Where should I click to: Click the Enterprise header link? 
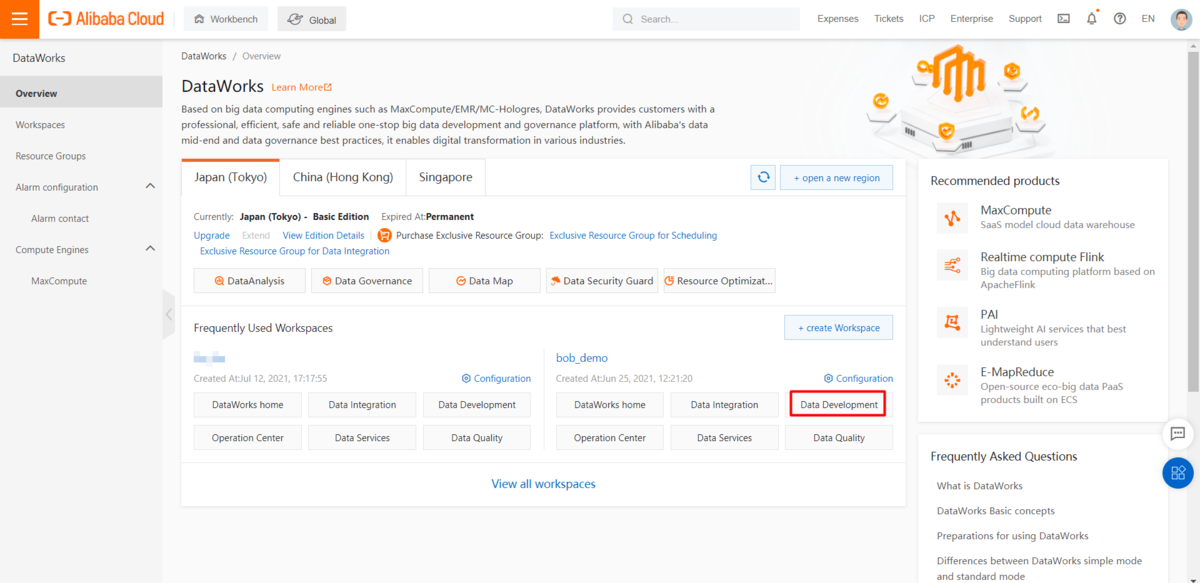pos(972,19)
